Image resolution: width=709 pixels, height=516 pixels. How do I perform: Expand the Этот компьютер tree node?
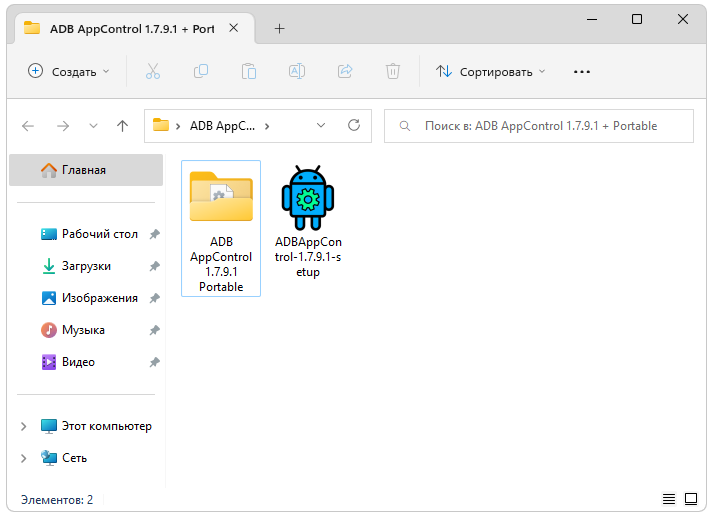coord(24,426)
